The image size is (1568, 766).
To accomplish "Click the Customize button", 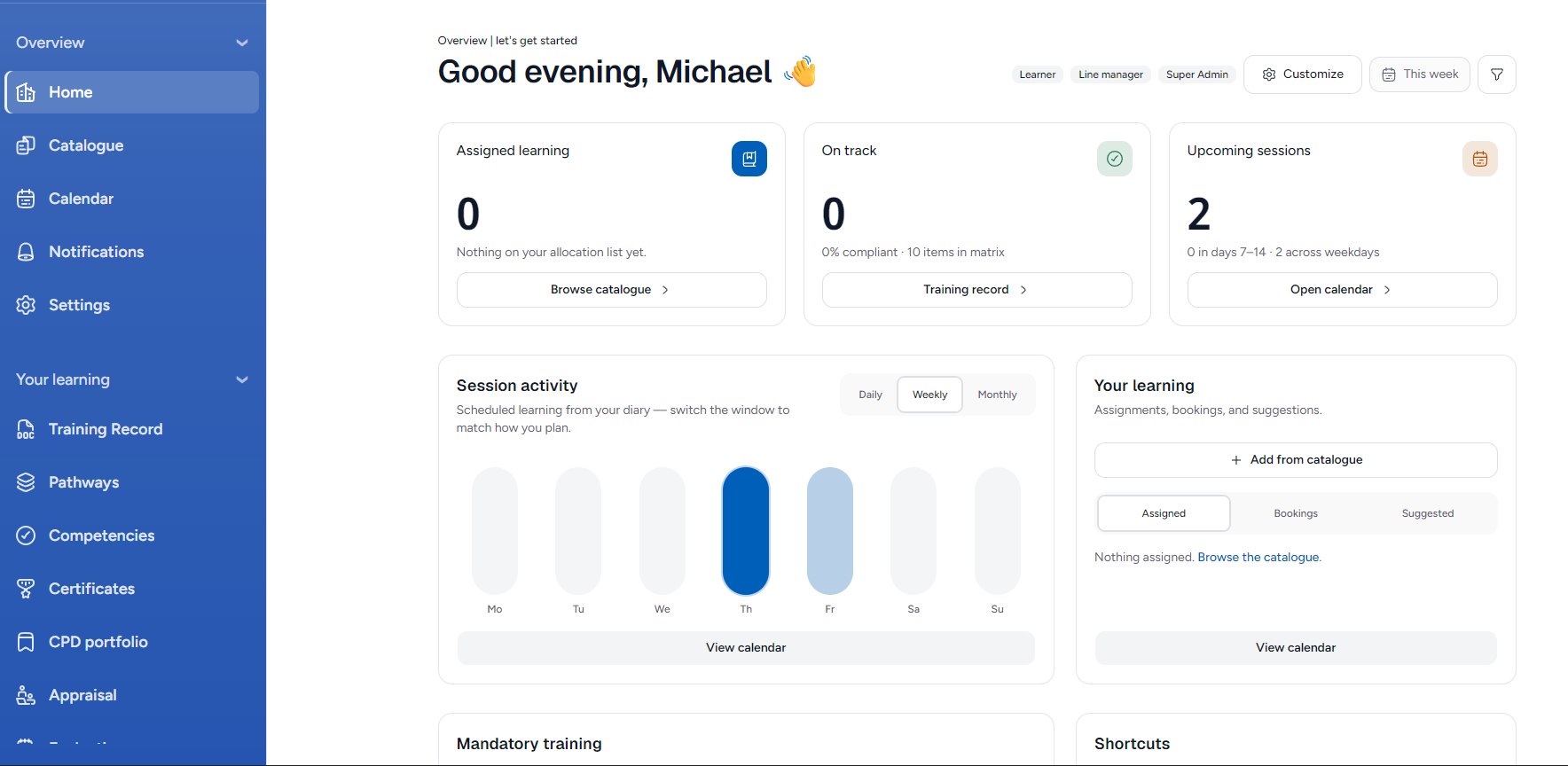I will click(1302, 74).
